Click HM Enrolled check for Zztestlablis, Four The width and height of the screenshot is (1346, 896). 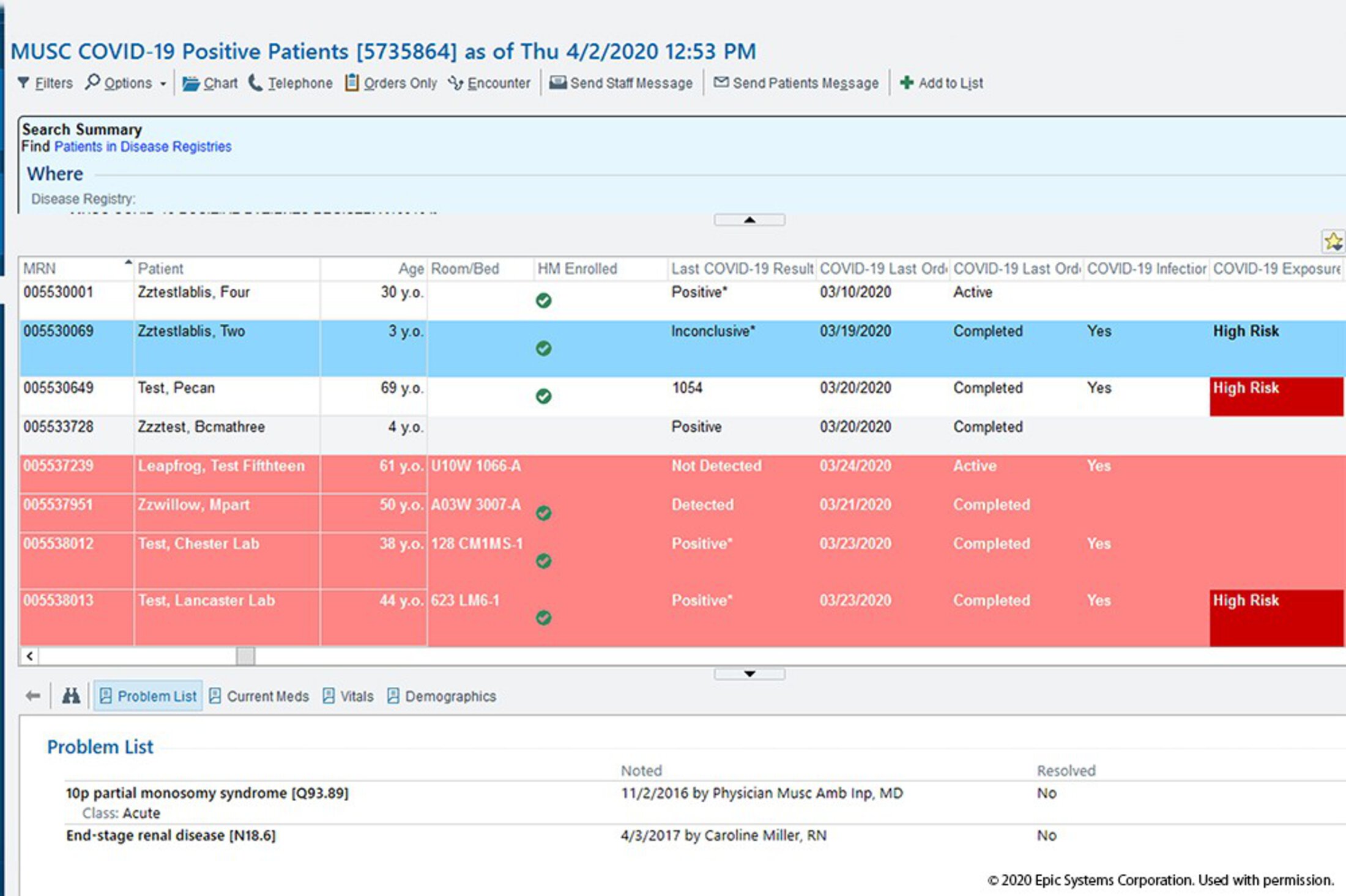tap(543, 300)
